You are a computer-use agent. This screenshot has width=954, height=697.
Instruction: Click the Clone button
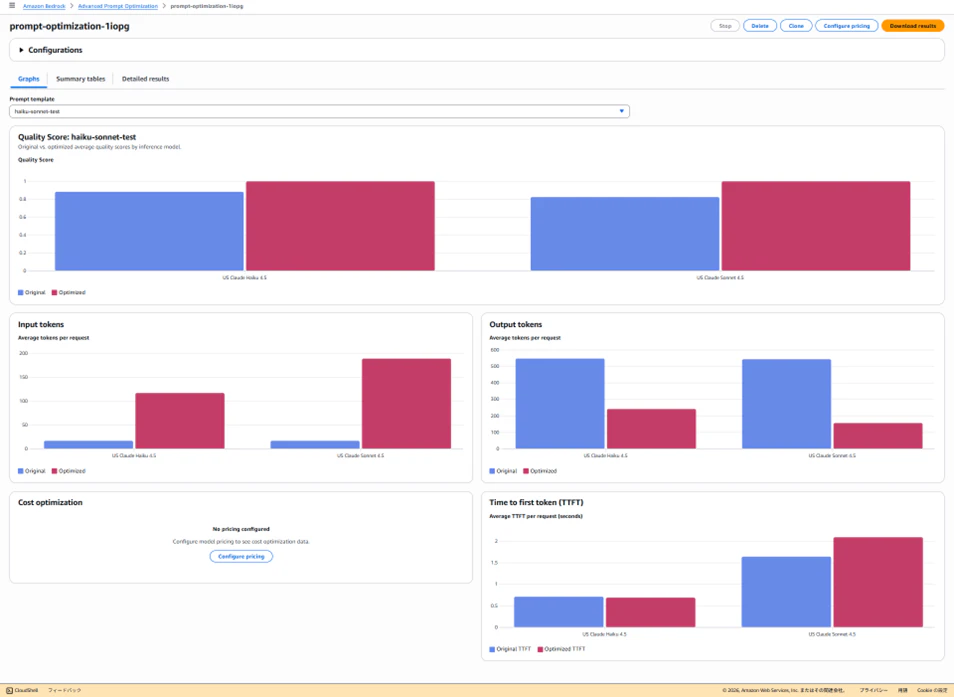796,26
